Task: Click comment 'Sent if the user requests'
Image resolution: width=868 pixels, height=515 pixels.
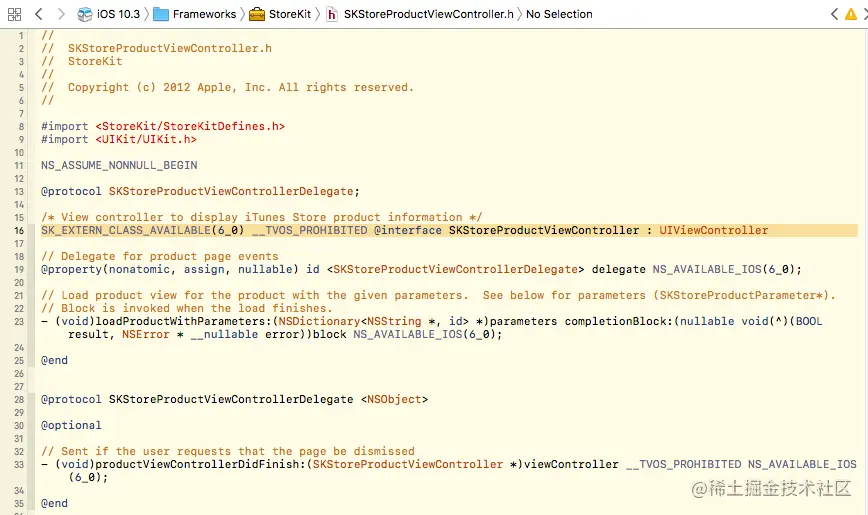Action: pos(228,451)
